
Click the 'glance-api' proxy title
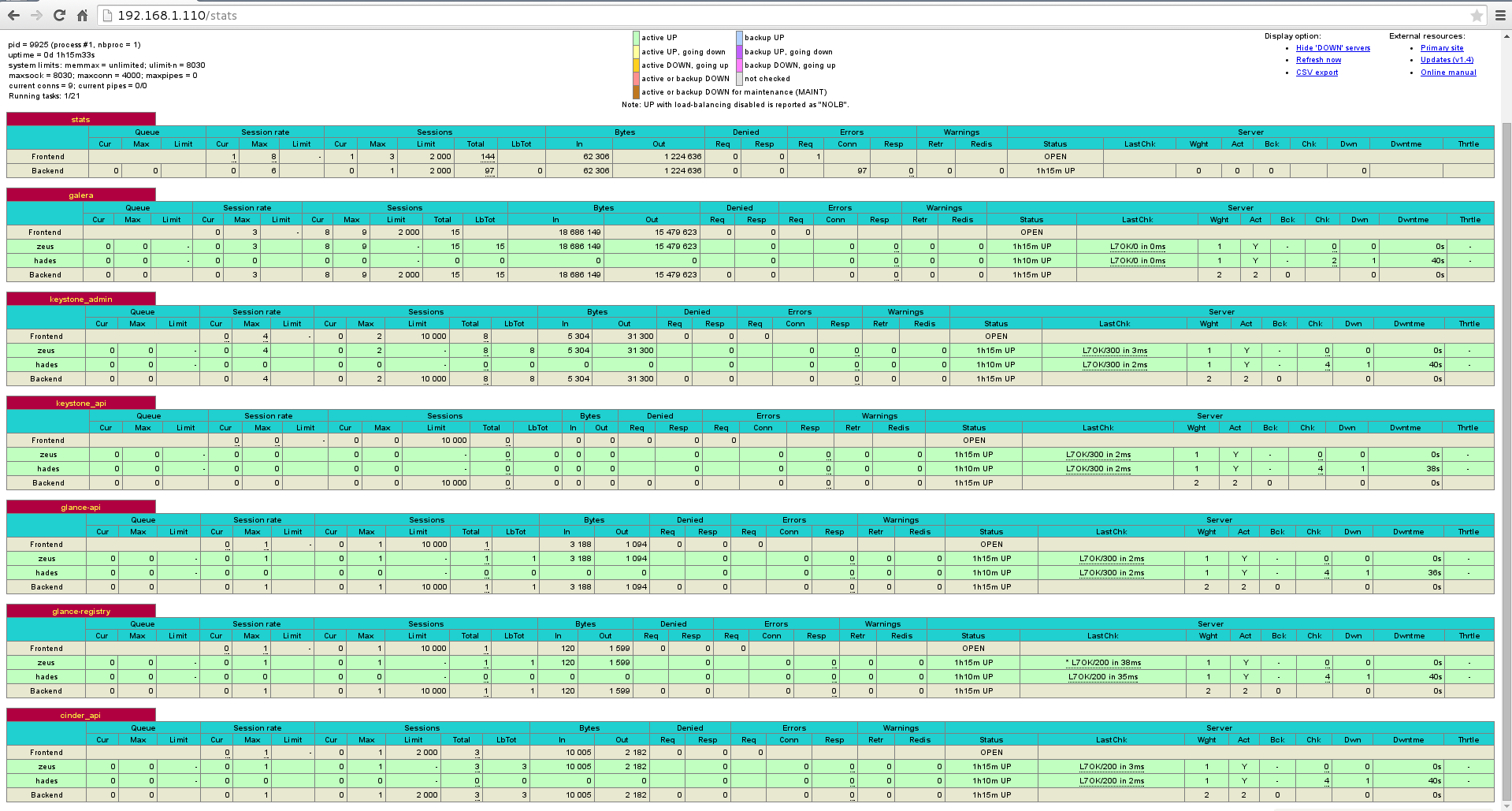[x=80, y=508]
